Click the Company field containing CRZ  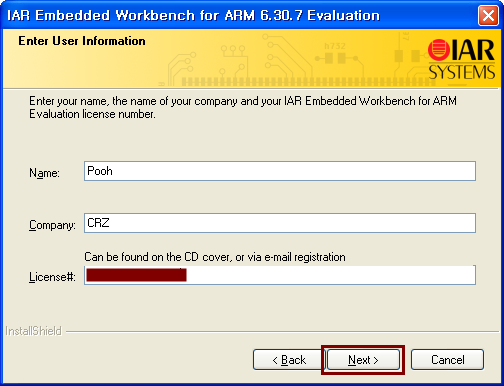click(x=280, y=223)
